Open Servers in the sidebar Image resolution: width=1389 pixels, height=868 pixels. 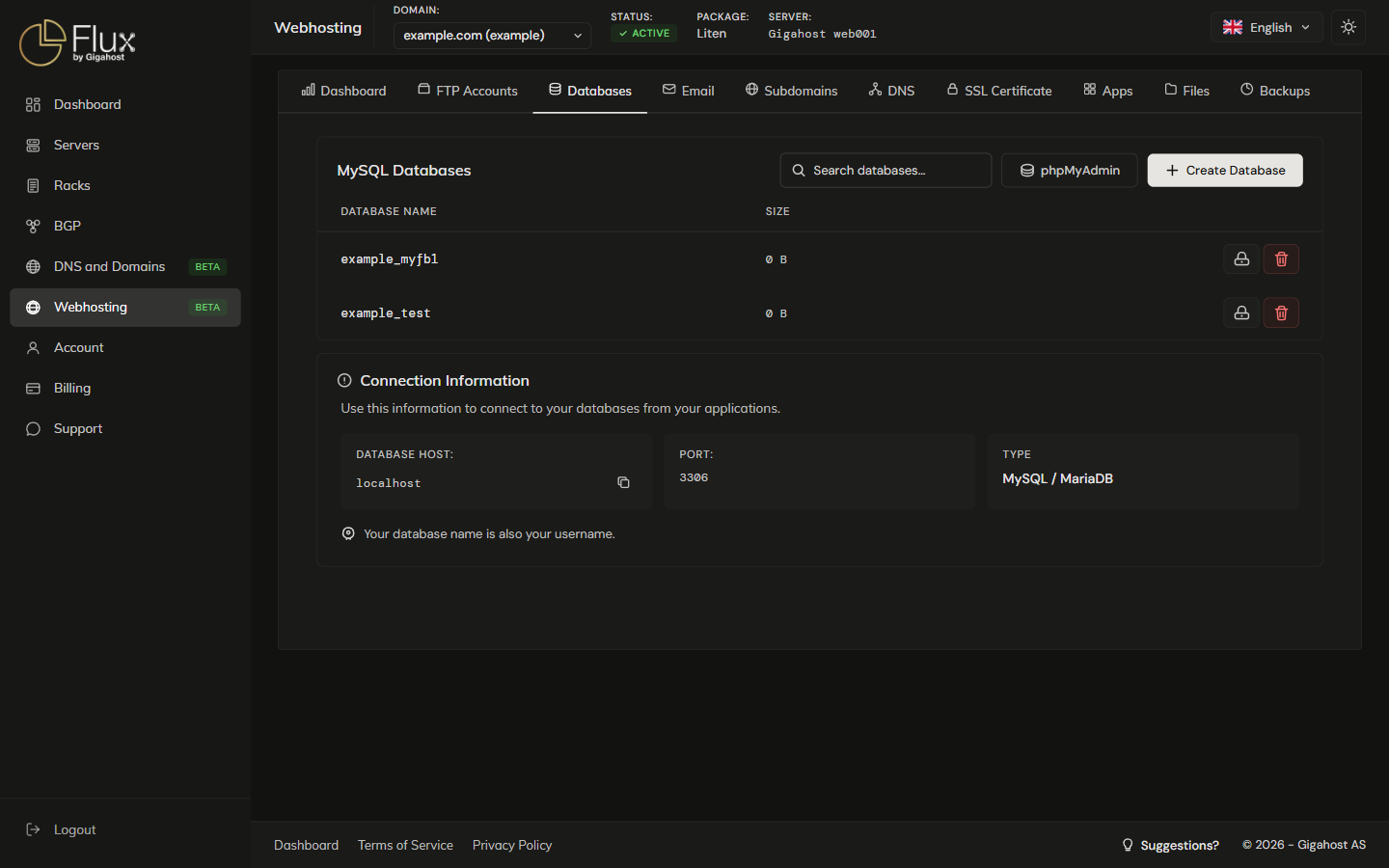[x=125, y=146]
